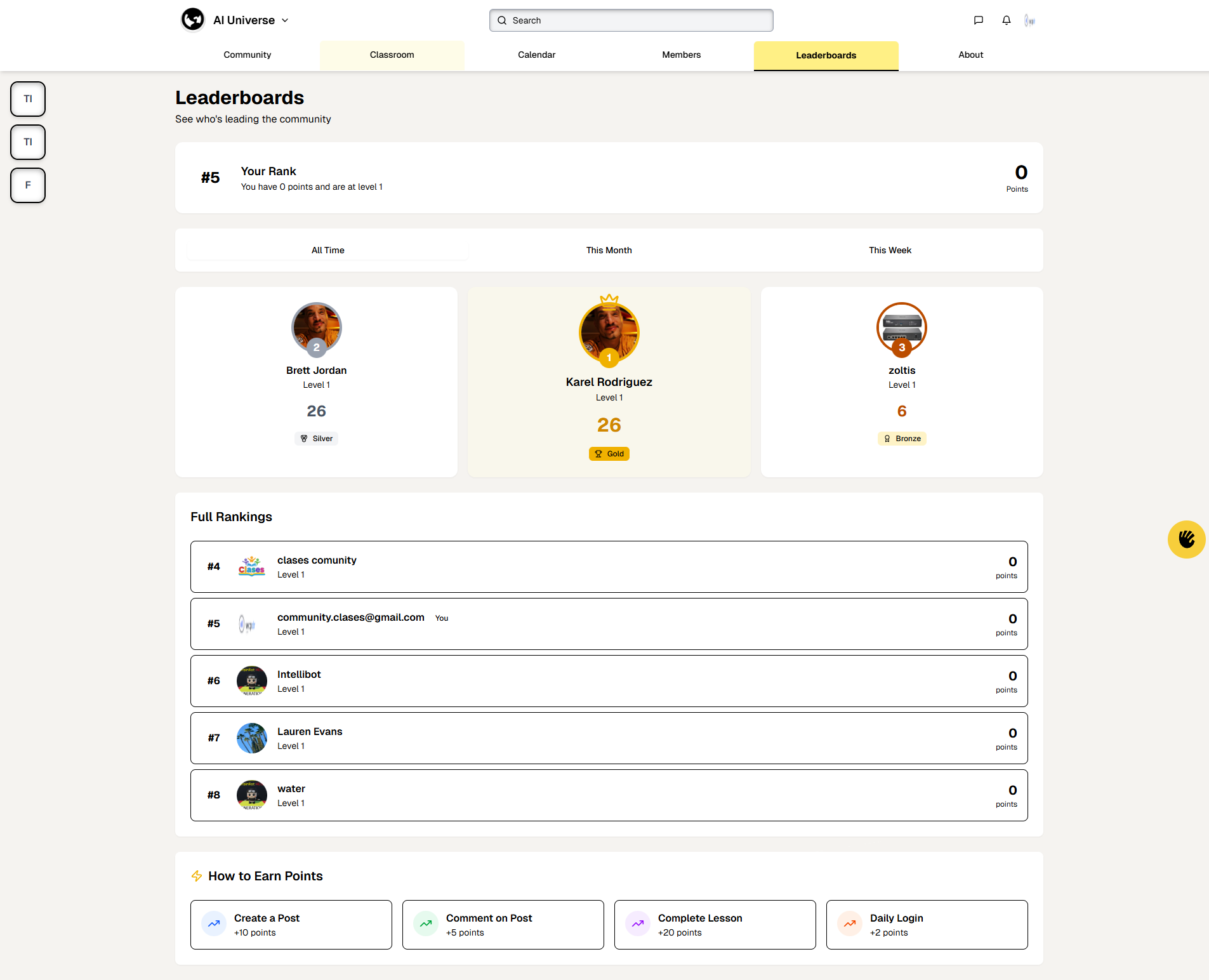Open the chat messages icon
The height and width of the screenshot is (980, 1209).
coord(978,20)
